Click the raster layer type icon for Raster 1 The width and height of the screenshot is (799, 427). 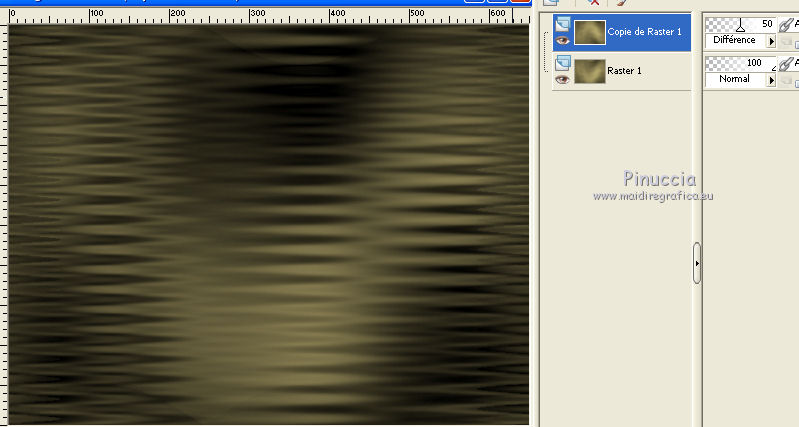tap(563, 63)
